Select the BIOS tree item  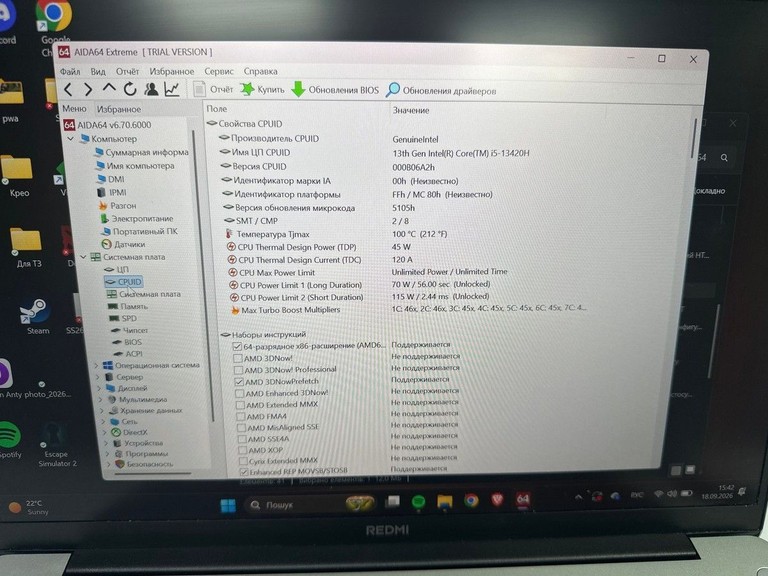coord(127,342)
